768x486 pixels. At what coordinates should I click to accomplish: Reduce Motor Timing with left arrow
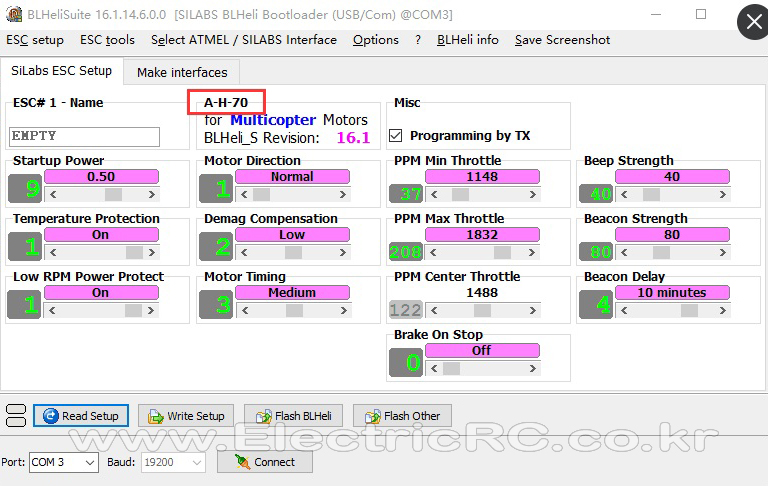point(245,310)
